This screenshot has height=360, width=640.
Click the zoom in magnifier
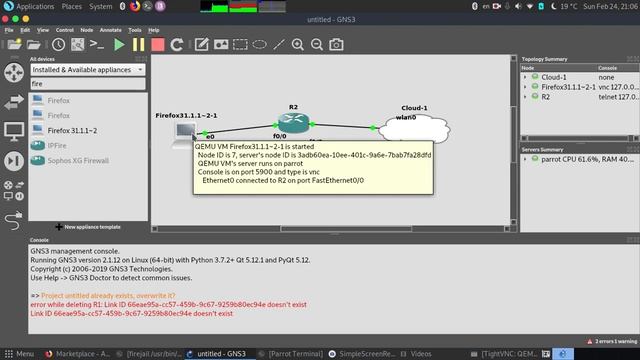pyautogui.click(x=298, y=44)
